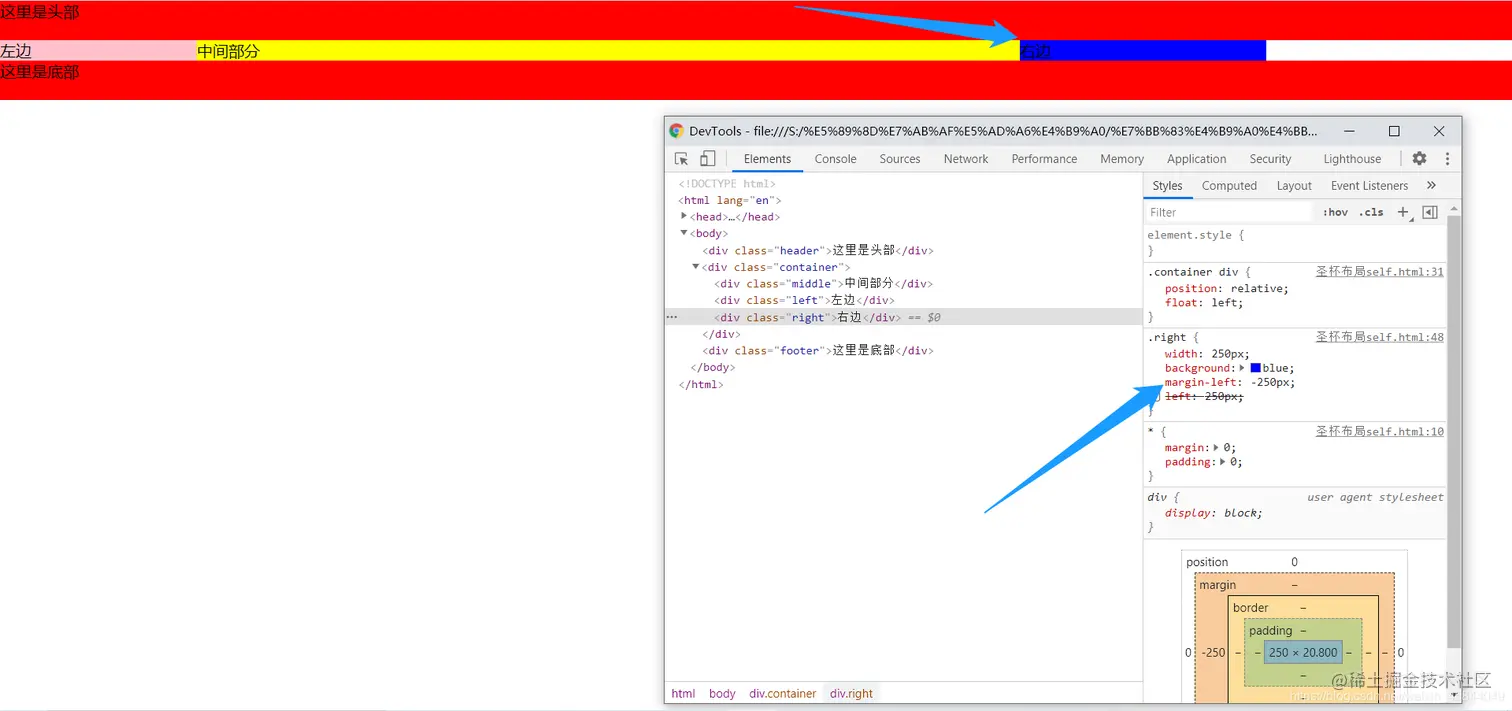Click the yellow 中间部分 block on the page
Screen dimensions: 1512x711
pos(608,50)
